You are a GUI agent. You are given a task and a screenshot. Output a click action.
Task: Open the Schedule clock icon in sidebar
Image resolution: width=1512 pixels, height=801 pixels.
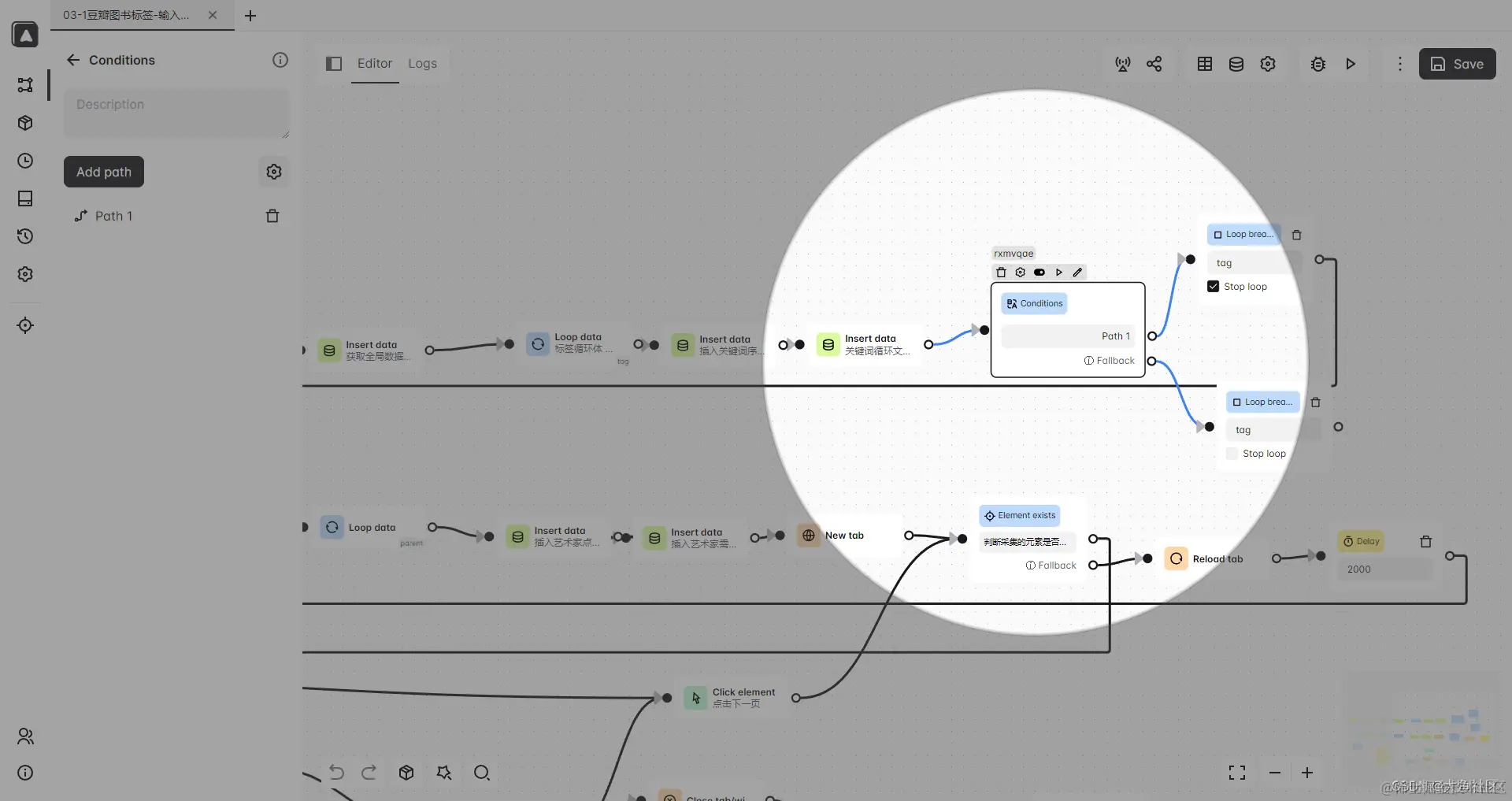(x=25, y=161)
